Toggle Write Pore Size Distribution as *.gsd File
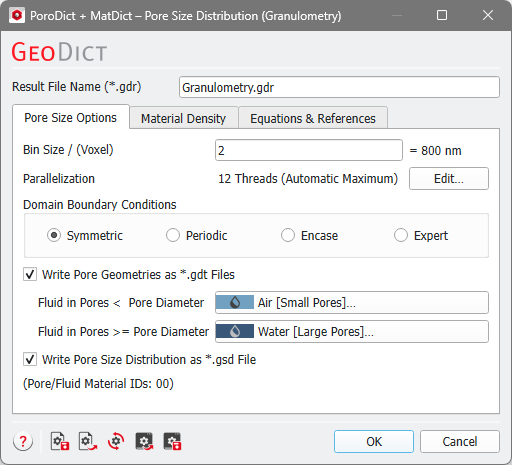Image resolution: width=512 pixels, height=465 pixels. 30,360
